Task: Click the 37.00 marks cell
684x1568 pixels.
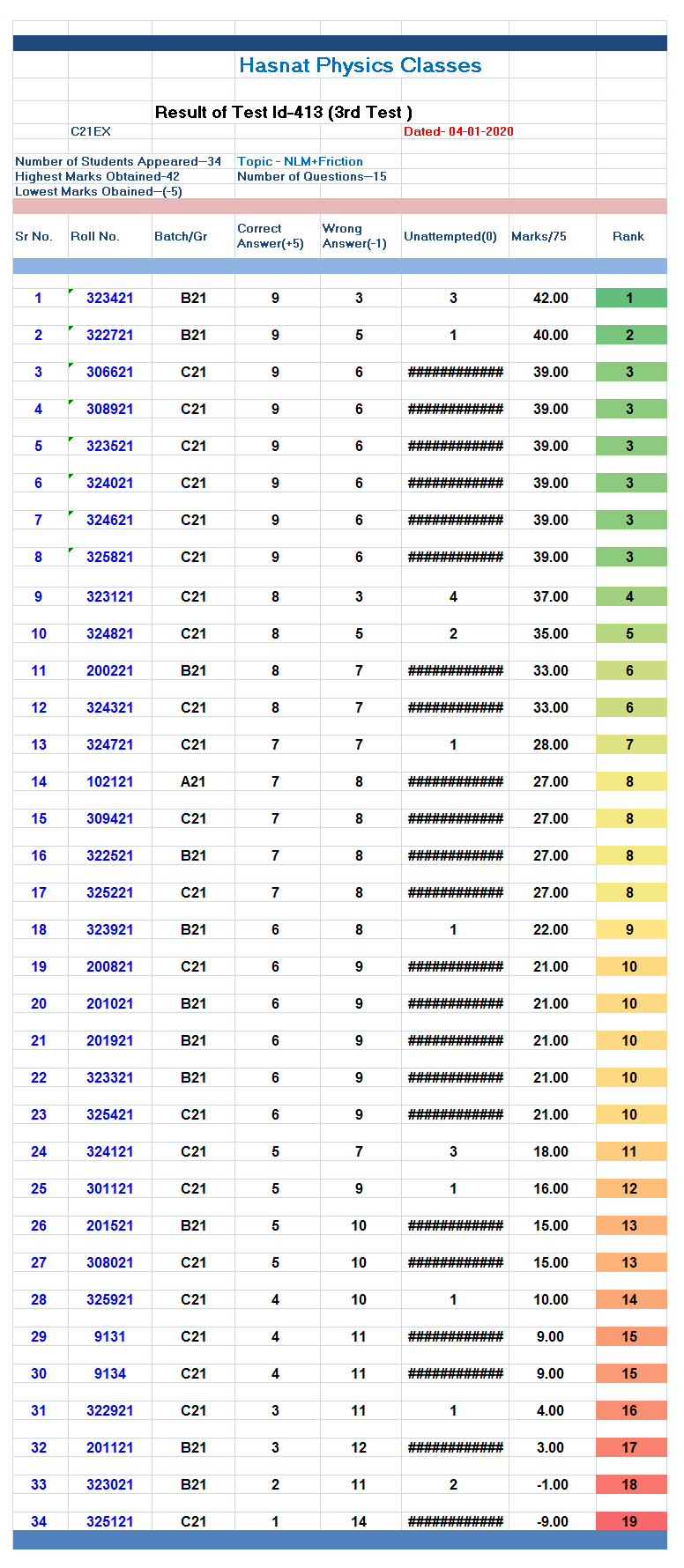Action: 551,596
